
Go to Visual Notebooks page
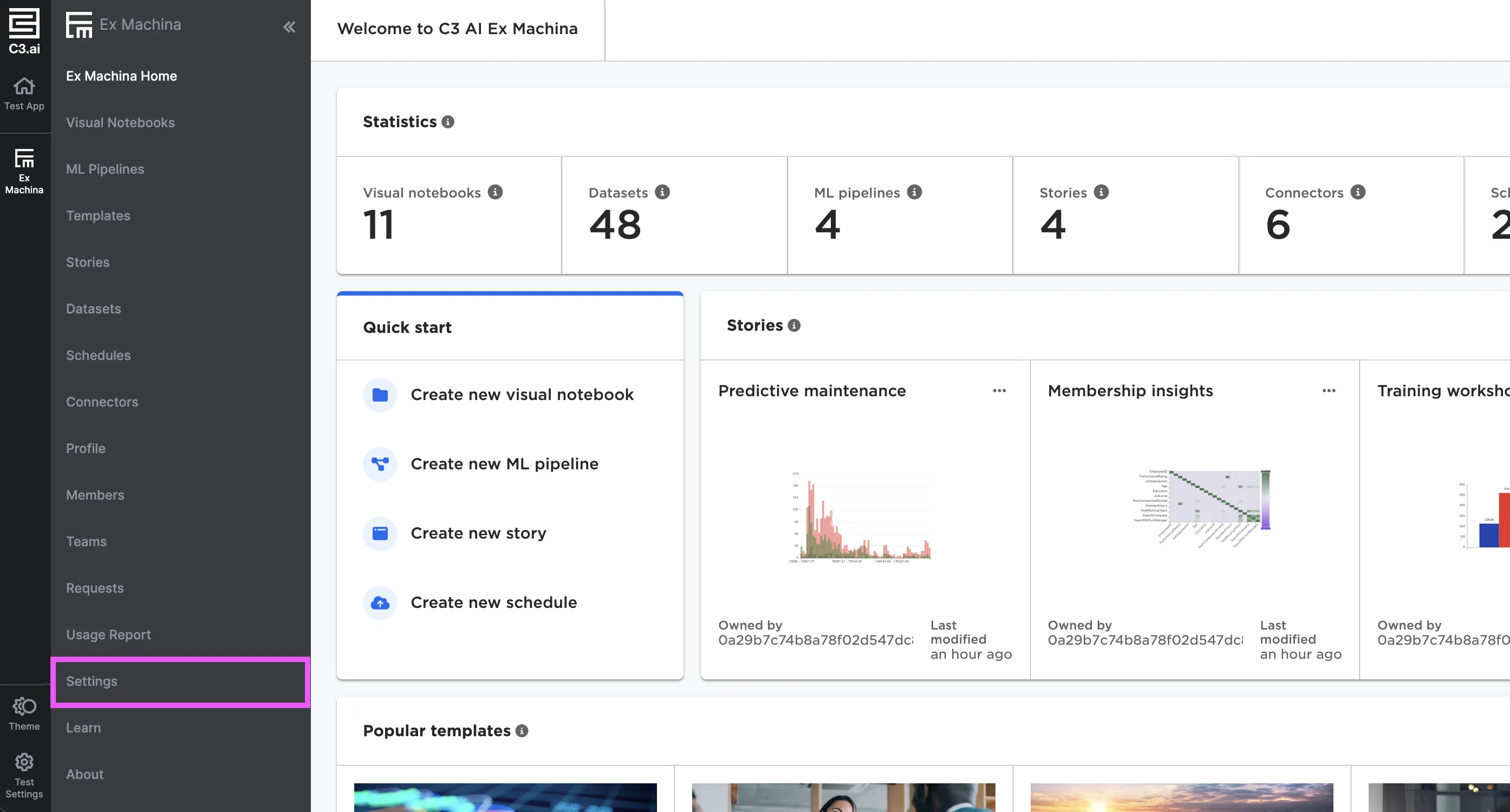(x=120, y=122)
